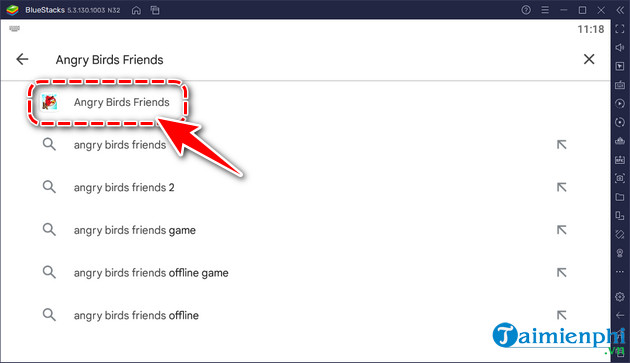Open BlueStacks settings gear
Viewport: 630px width, 363px height.
(620, 297)
